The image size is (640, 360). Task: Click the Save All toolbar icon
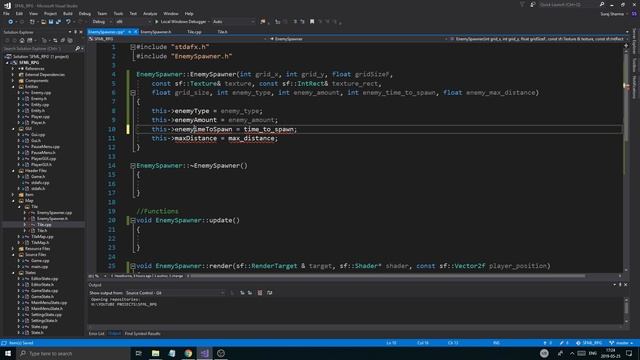pyautogui.click(x=58, y=22)
